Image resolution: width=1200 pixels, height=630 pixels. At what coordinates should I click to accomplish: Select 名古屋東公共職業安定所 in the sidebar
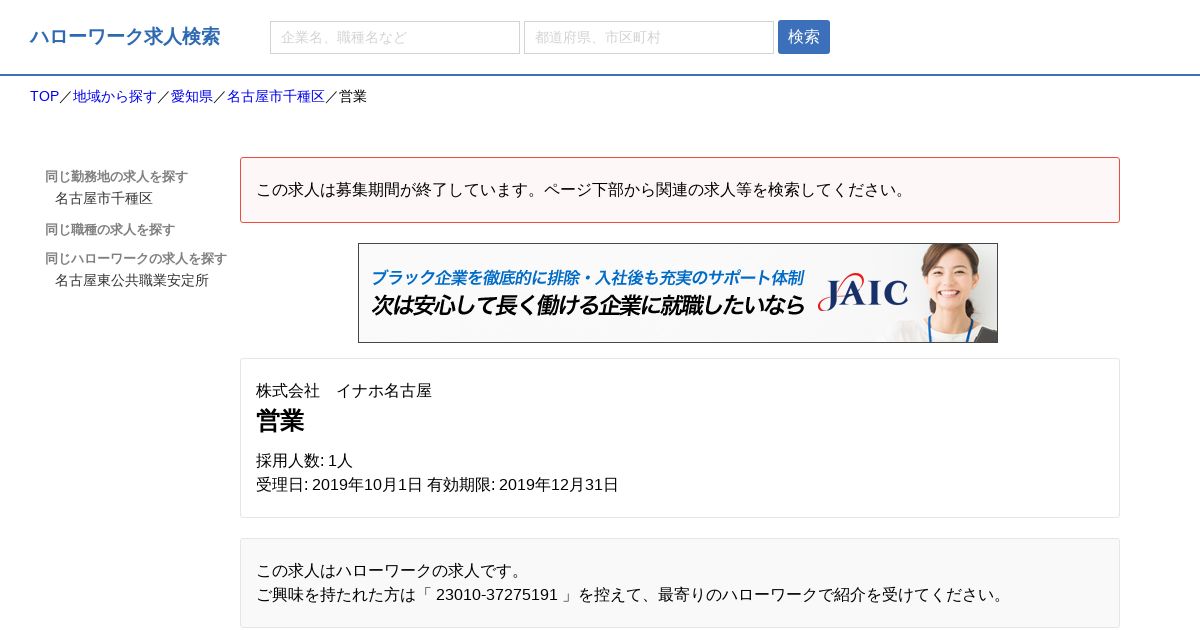[132, 280]
